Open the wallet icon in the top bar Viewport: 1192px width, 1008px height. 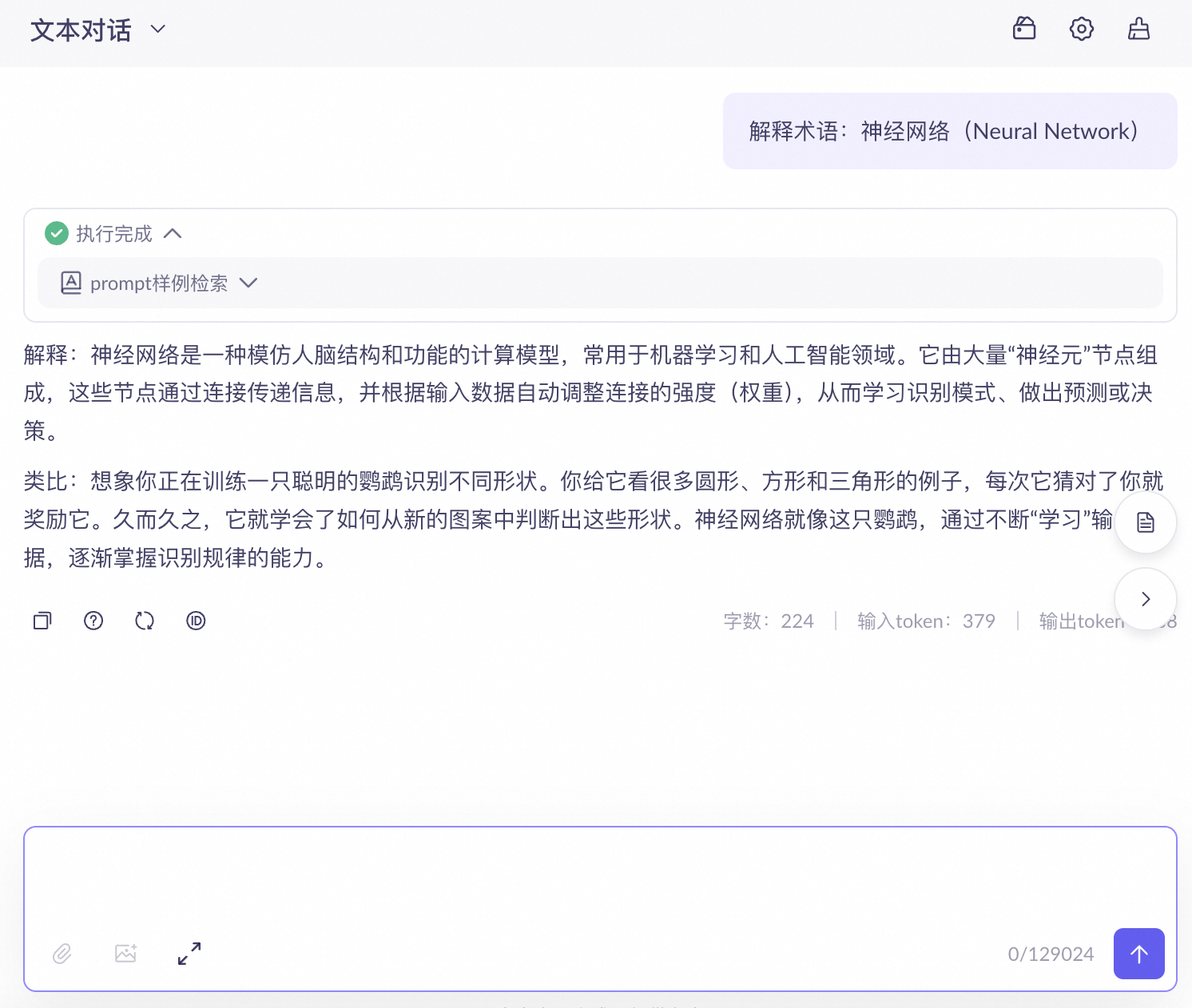click(1023, 29)
